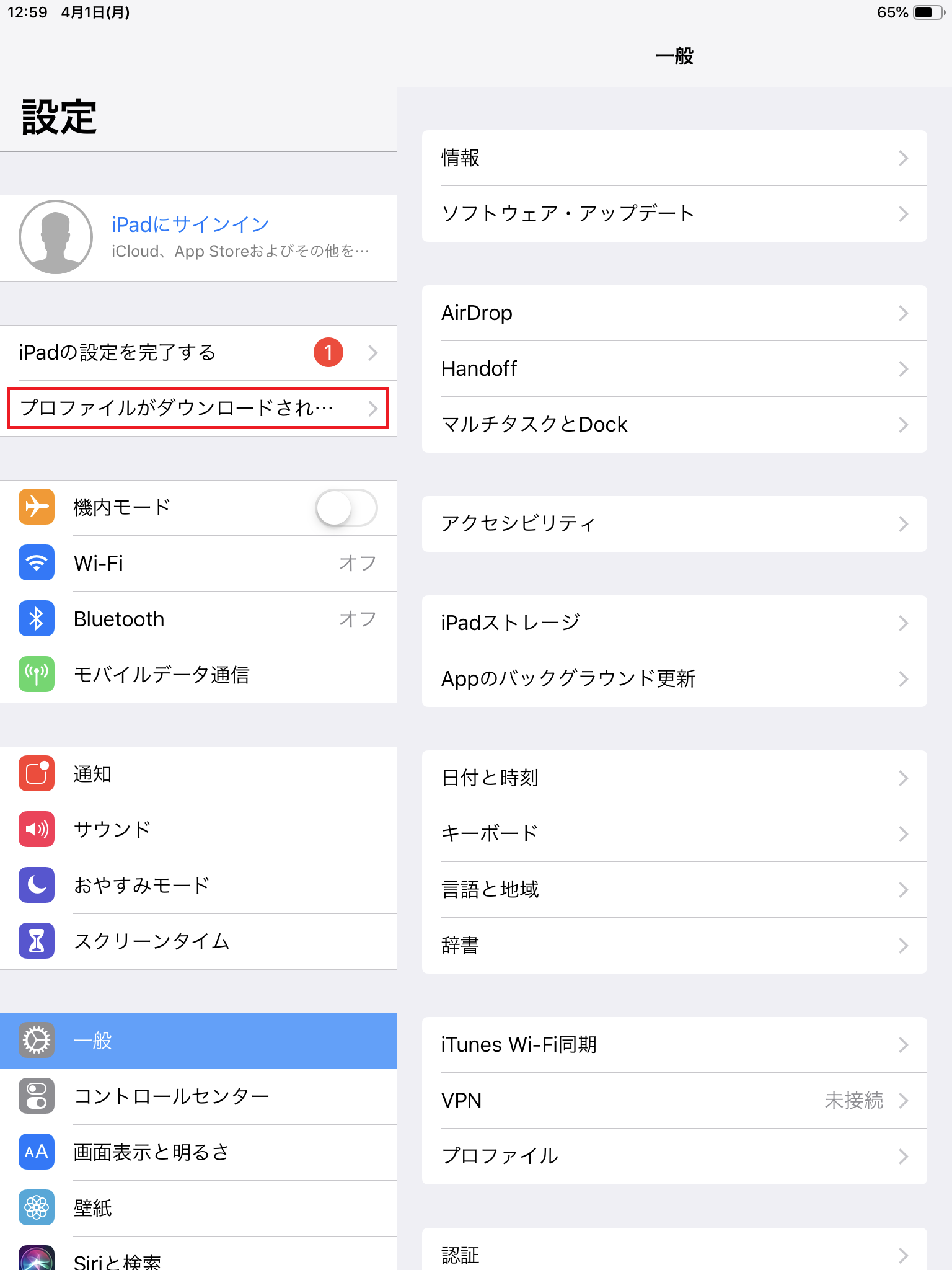952x1270 pixels.
Task: Expand the アクセシビリティ row chevron
Action: (x=904, y=524)
